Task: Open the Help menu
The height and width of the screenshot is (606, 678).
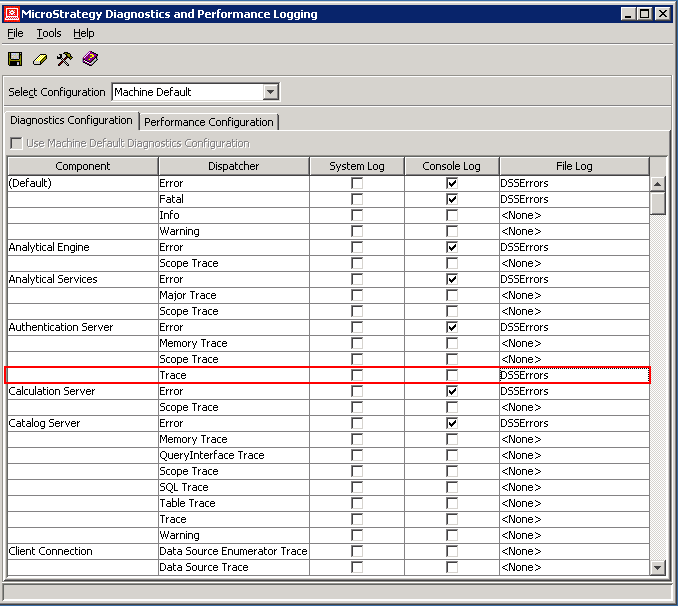Action: pos(84,33)
